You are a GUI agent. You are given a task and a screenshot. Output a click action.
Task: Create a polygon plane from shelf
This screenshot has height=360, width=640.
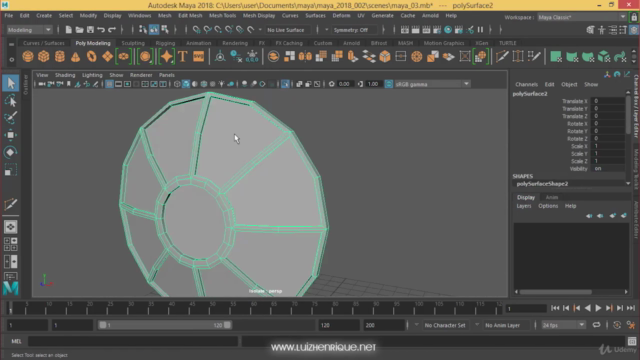[107, 56]
